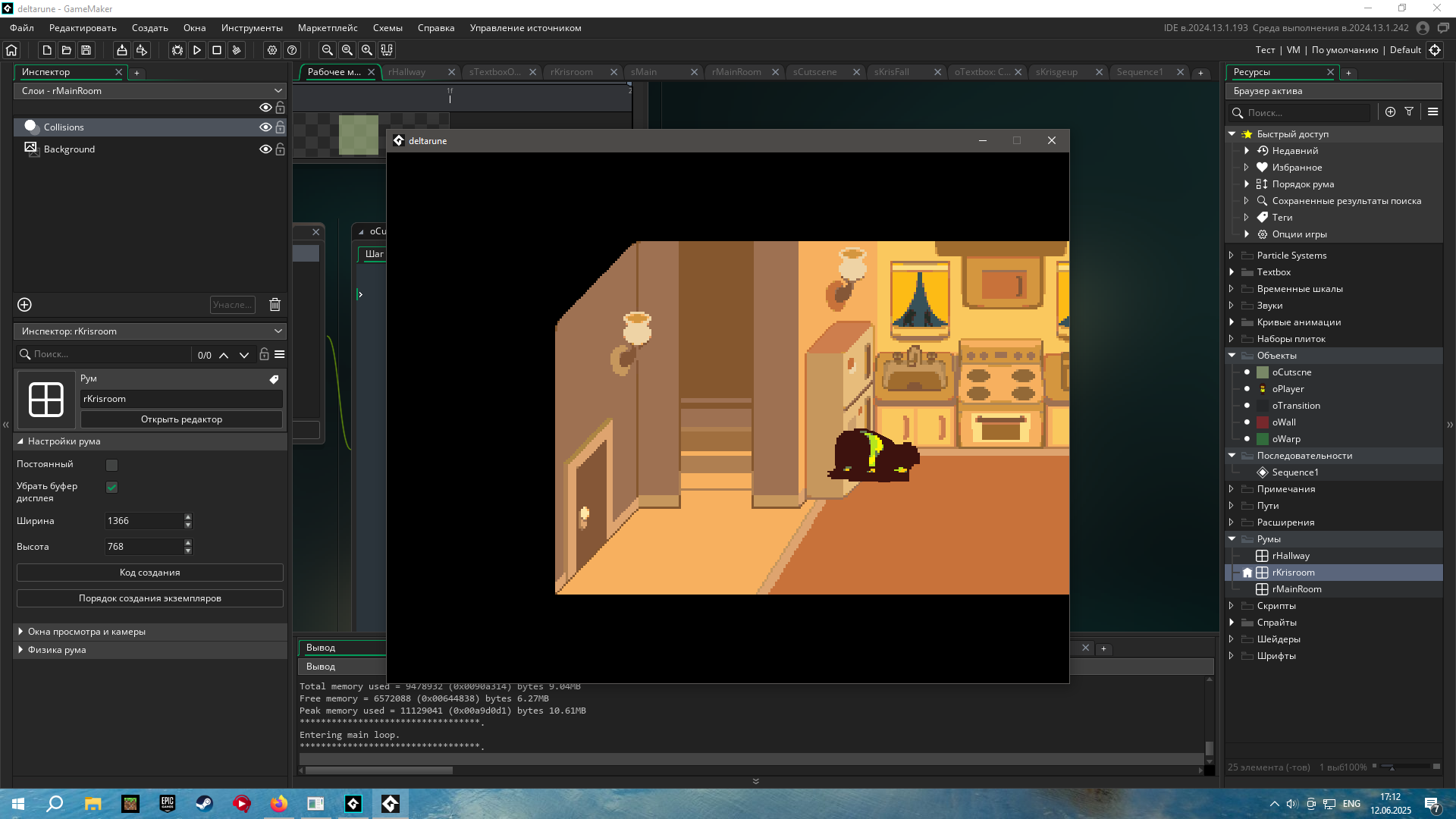Open the notifications icon in the top right
1456x819 pixels.
[x=1443, y=28]
